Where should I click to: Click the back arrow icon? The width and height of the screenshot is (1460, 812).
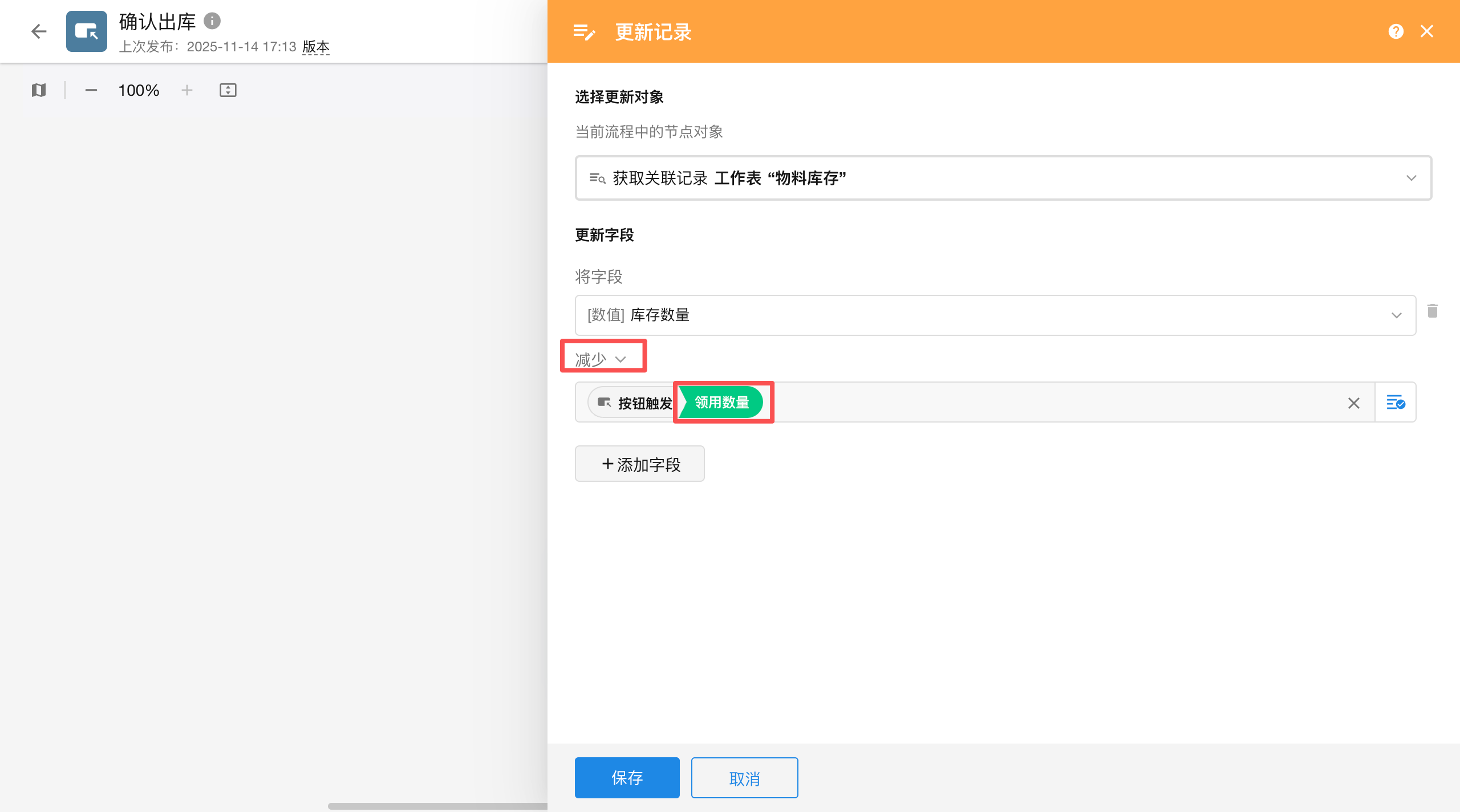pos(39,31)
